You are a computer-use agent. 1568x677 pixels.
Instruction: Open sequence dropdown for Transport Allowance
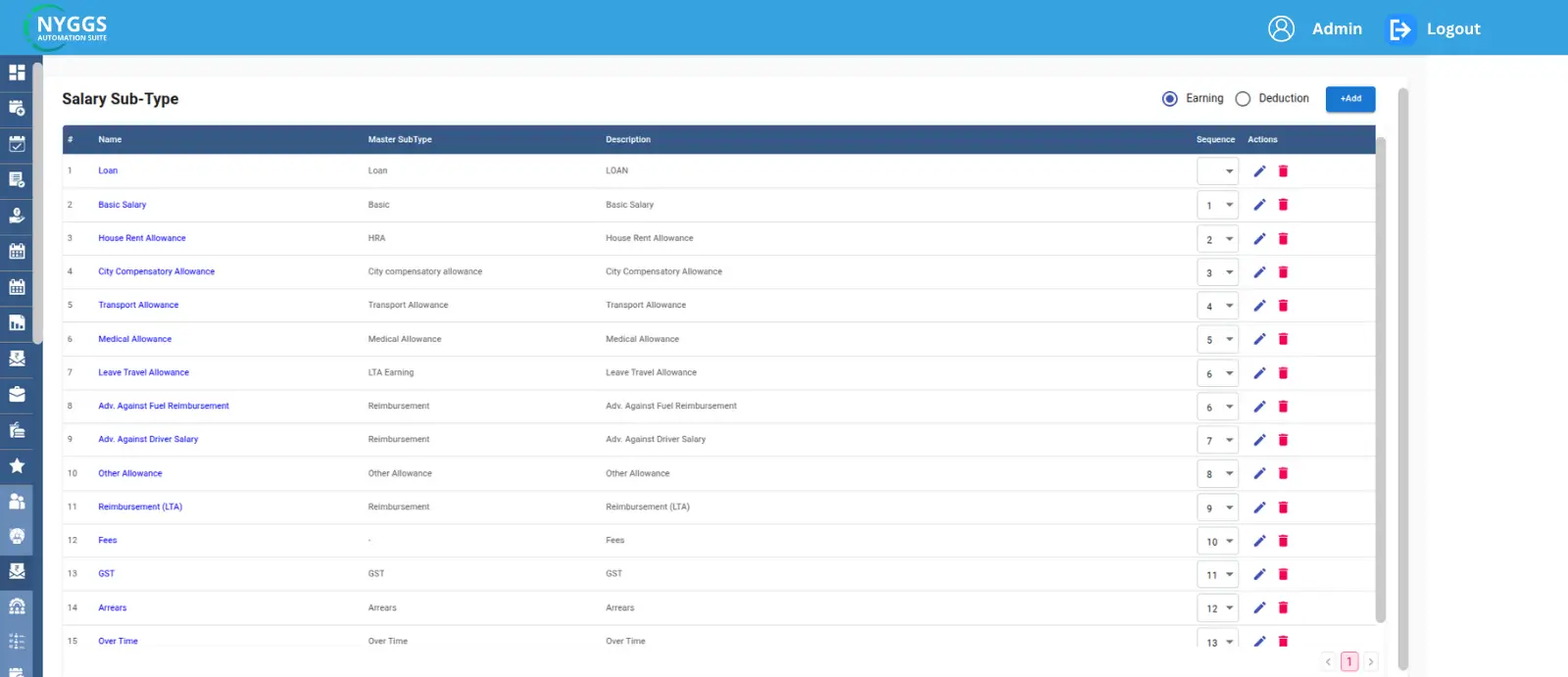click(x=1218, y=306)
